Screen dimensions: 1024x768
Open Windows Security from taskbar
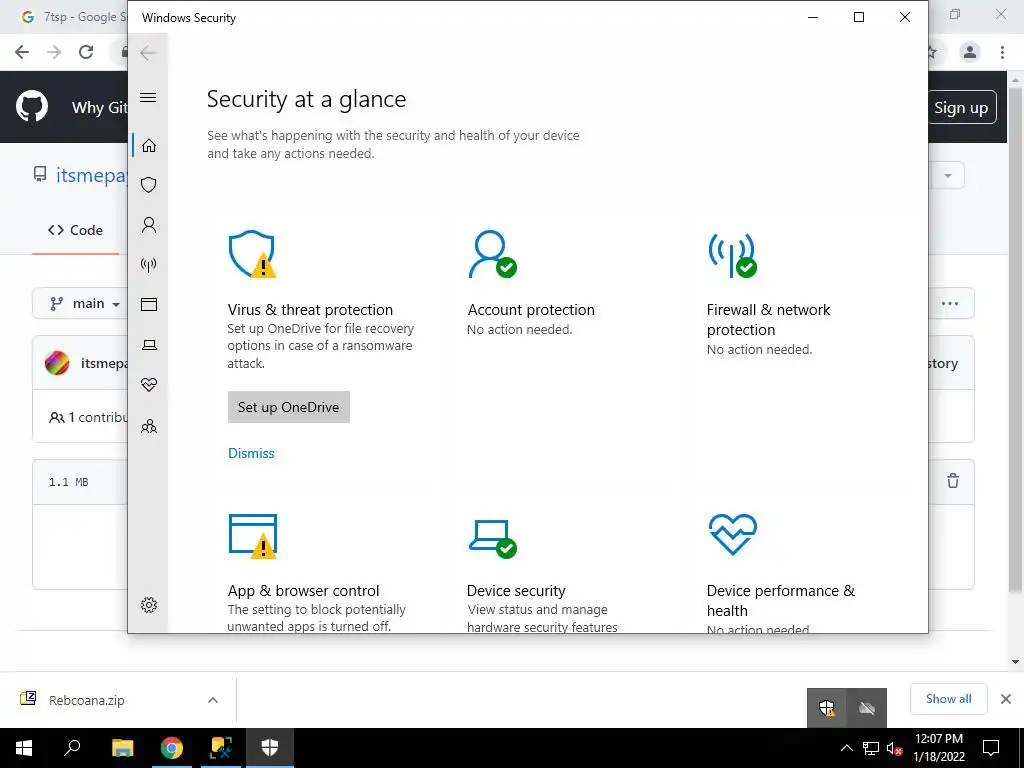pos(270,748)
